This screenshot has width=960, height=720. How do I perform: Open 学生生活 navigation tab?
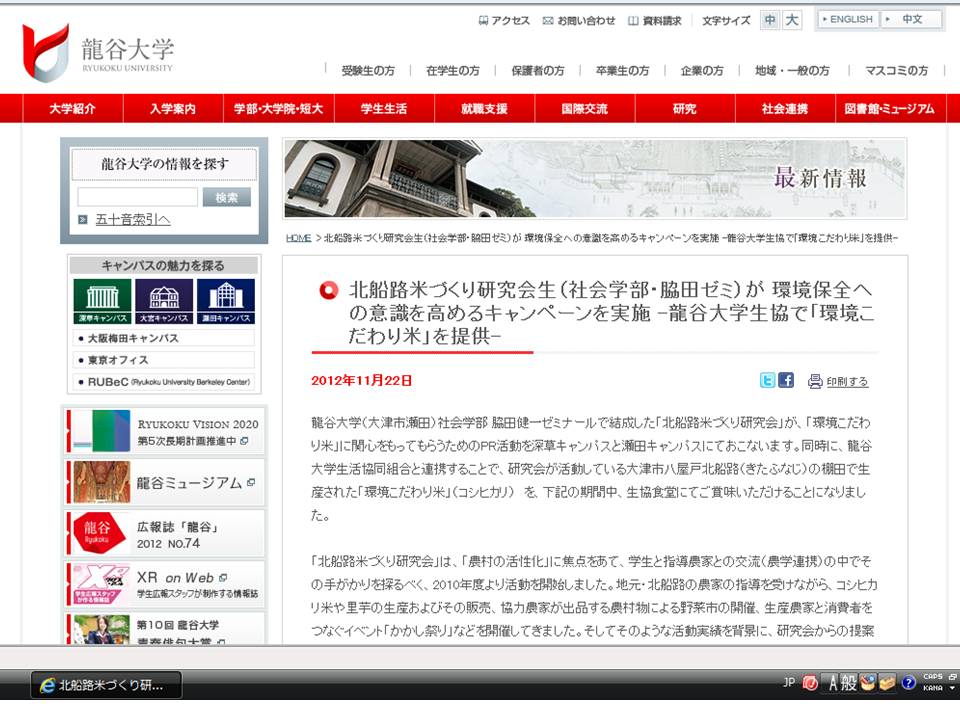coord(384,108)
